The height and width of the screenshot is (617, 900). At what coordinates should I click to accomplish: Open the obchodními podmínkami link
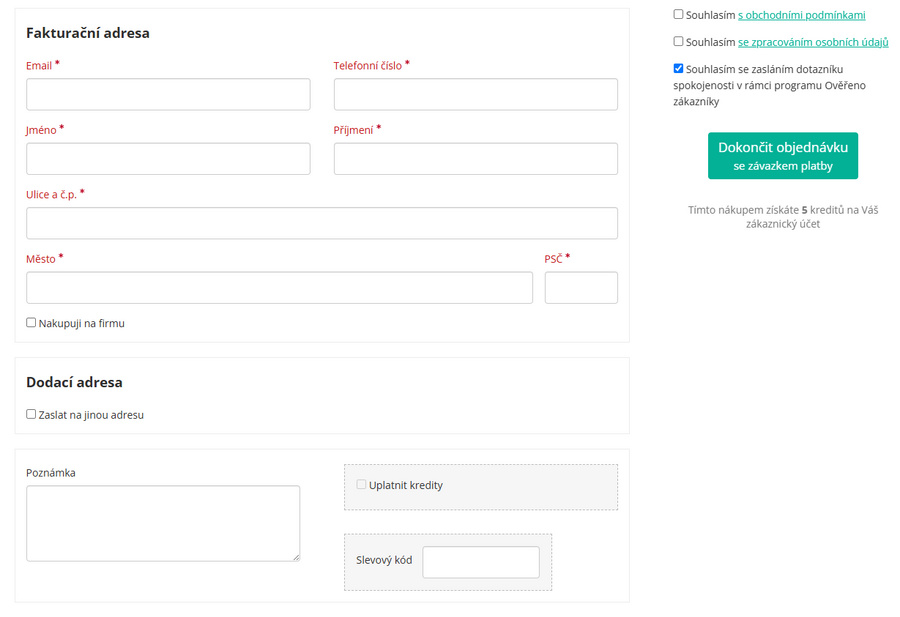801,15
